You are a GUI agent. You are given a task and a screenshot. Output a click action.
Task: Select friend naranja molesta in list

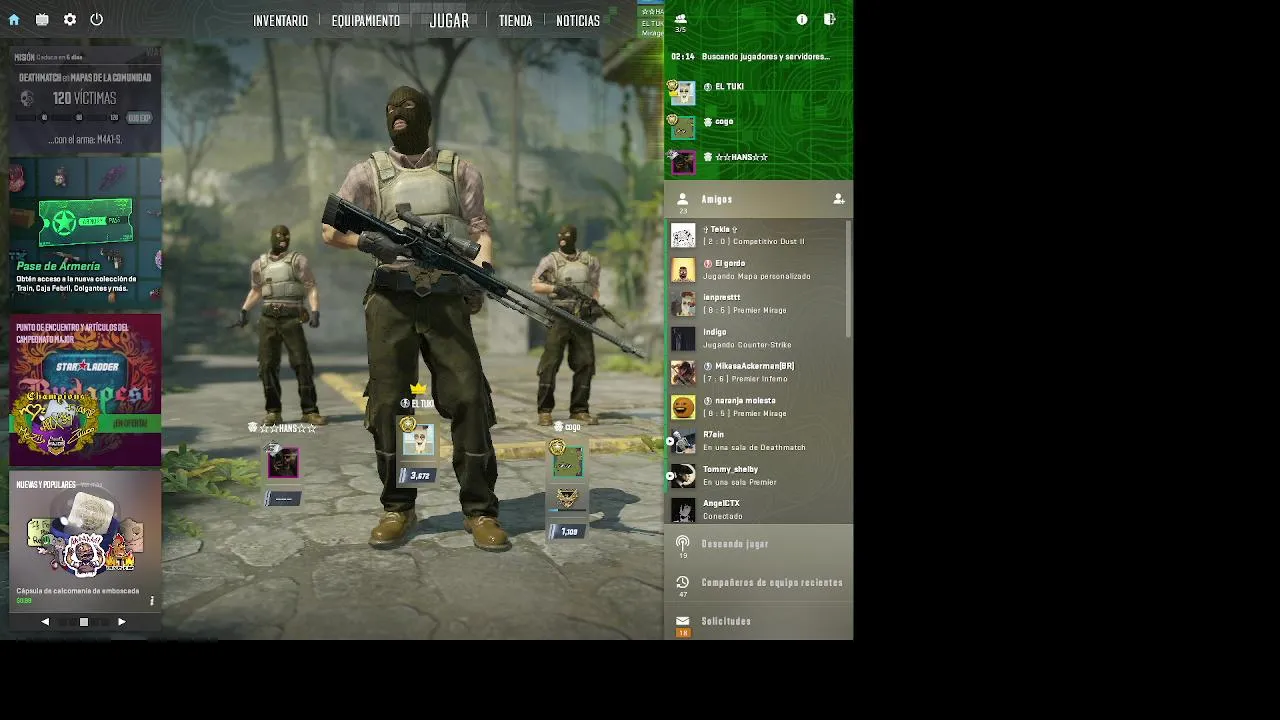click(x=758, y=407)
